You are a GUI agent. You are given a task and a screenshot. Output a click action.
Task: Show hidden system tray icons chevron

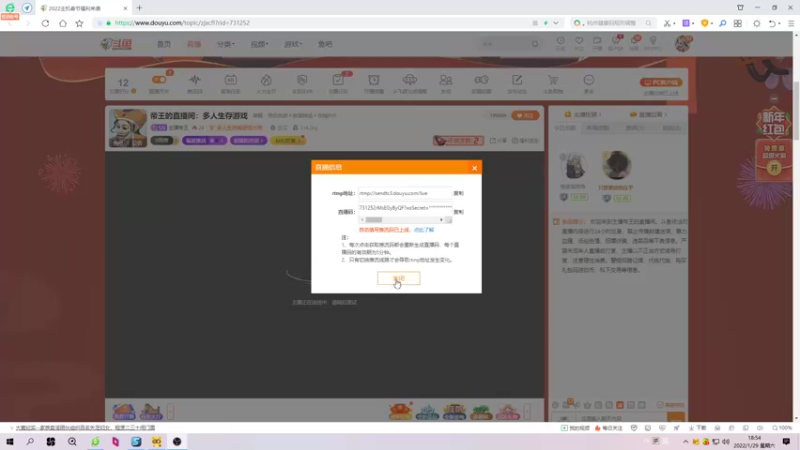(x=685, y=442)
